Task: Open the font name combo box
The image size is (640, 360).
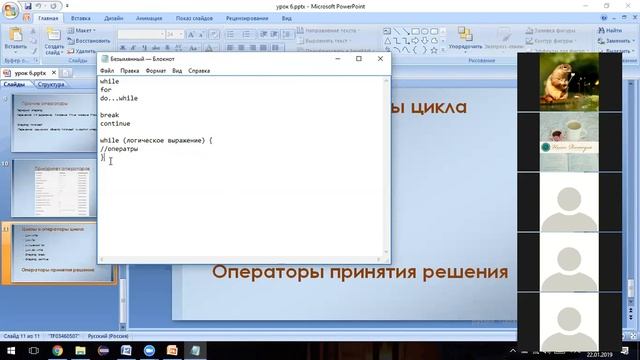Action: (141, 34)
